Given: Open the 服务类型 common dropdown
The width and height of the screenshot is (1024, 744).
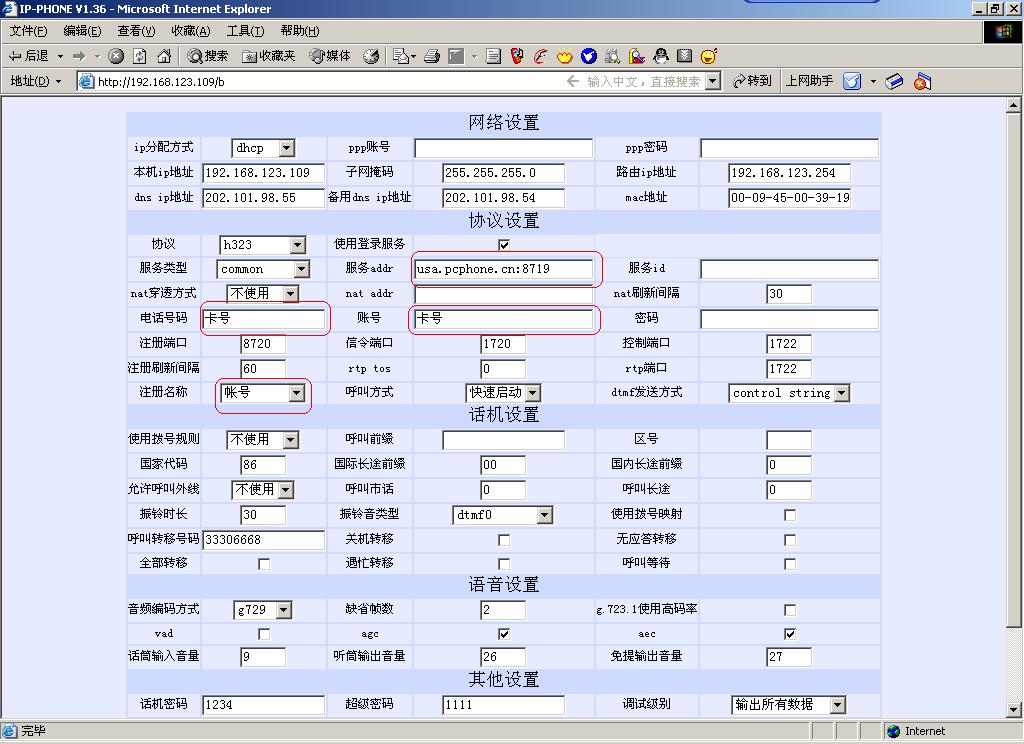Looking at the screenshot, I should [x=263, y=269].
